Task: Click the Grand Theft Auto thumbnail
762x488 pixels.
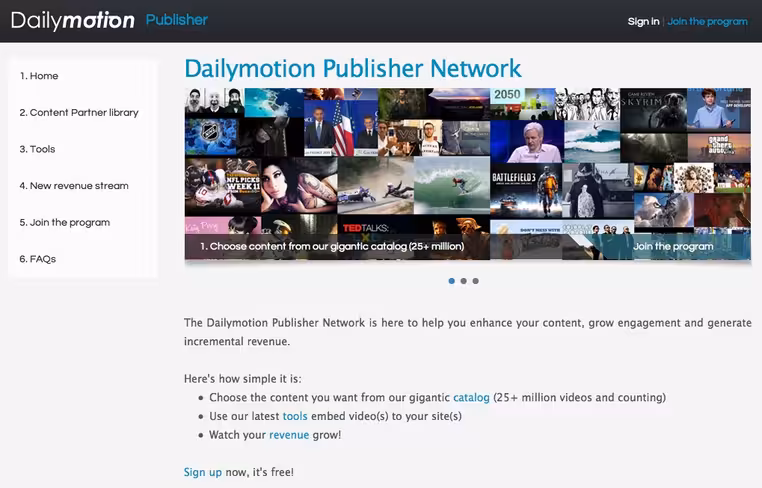Action: coord(719,148)
